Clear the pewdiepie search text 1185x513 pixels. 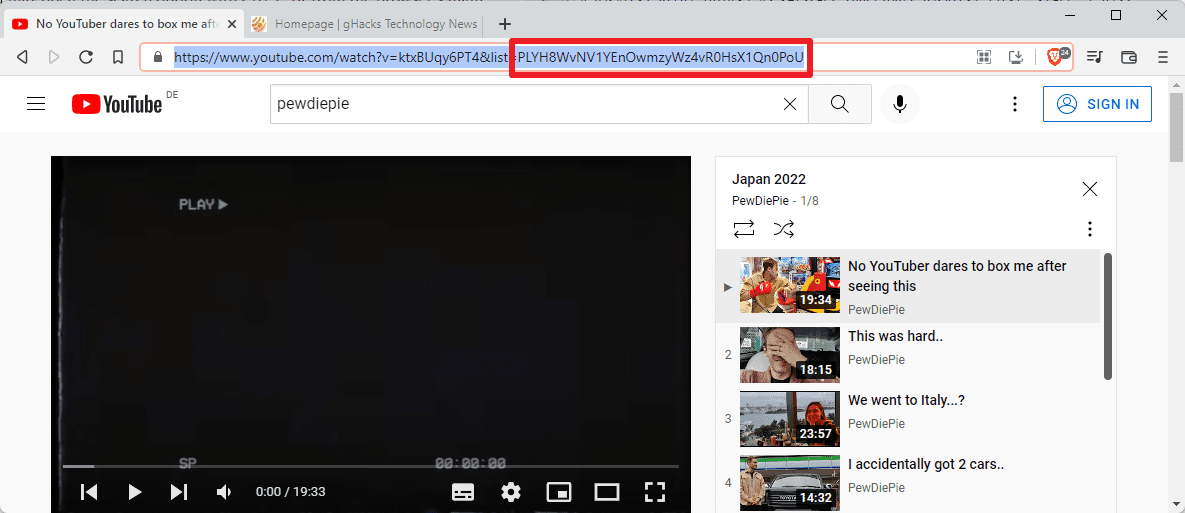point(789,104)
